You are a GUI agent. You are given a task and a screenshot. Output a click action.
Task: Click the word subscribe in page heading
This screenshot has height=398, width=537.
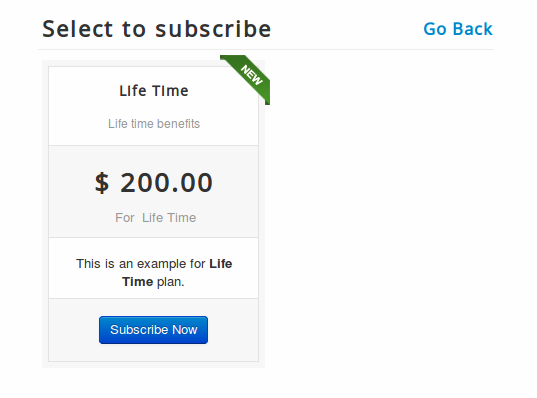(213, 29)
